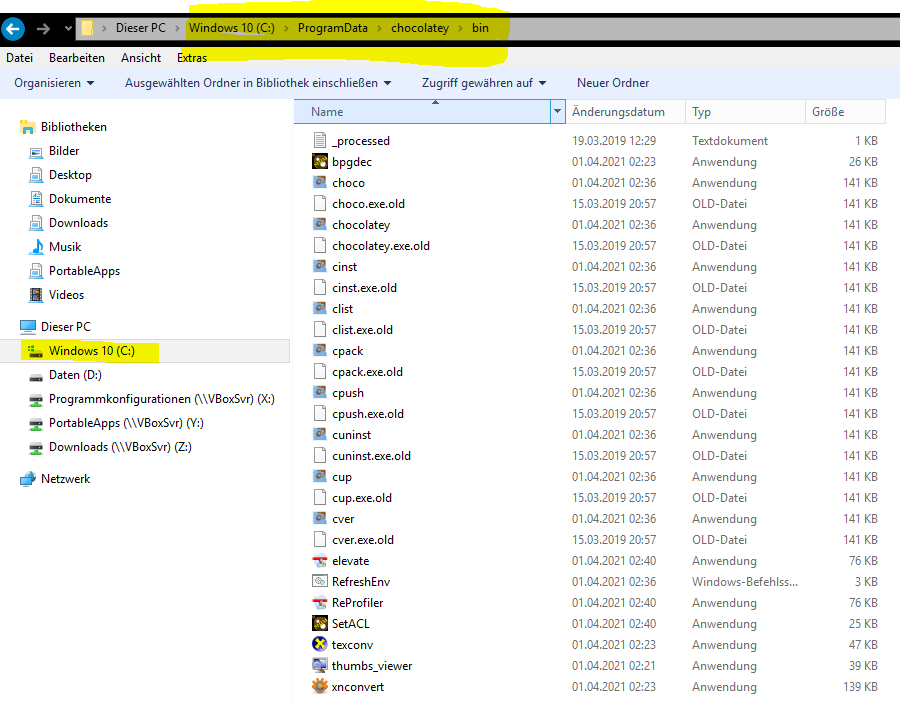Screen dimensions: 900x703
Task: Open the Bearbeiten menu
Action: click(x=77, y=57)
